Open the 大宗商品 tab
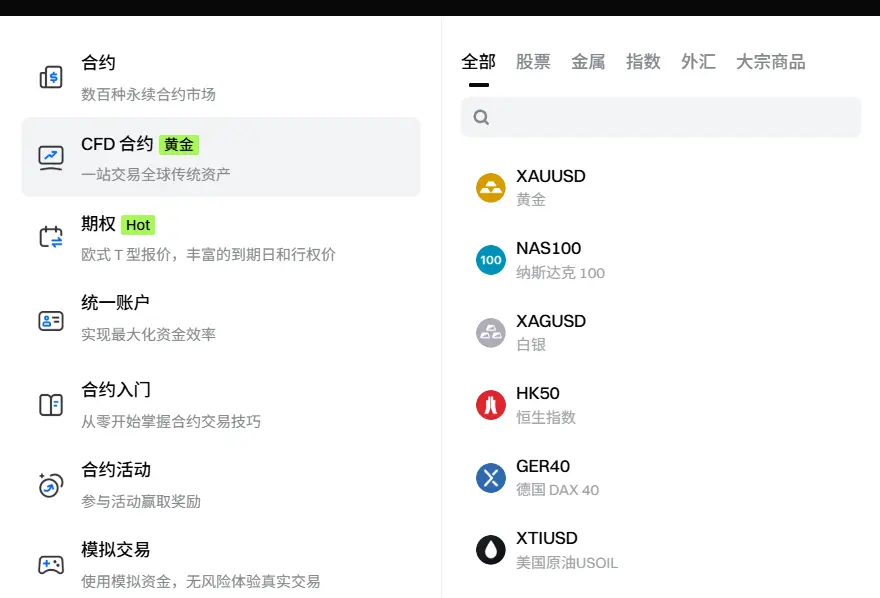880x598 pixels. 771,62
